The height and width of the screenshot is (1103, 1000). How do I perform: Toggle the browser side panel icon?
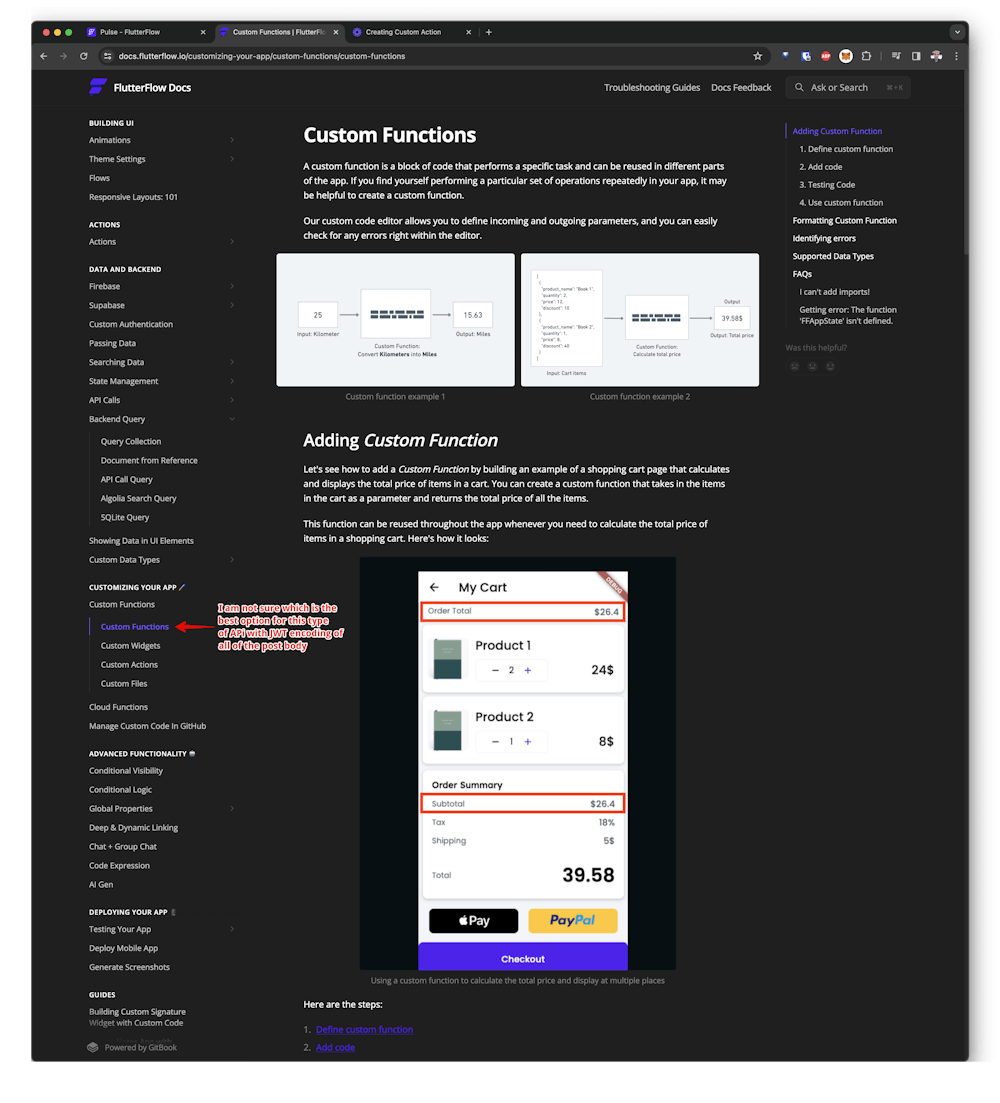916,56
